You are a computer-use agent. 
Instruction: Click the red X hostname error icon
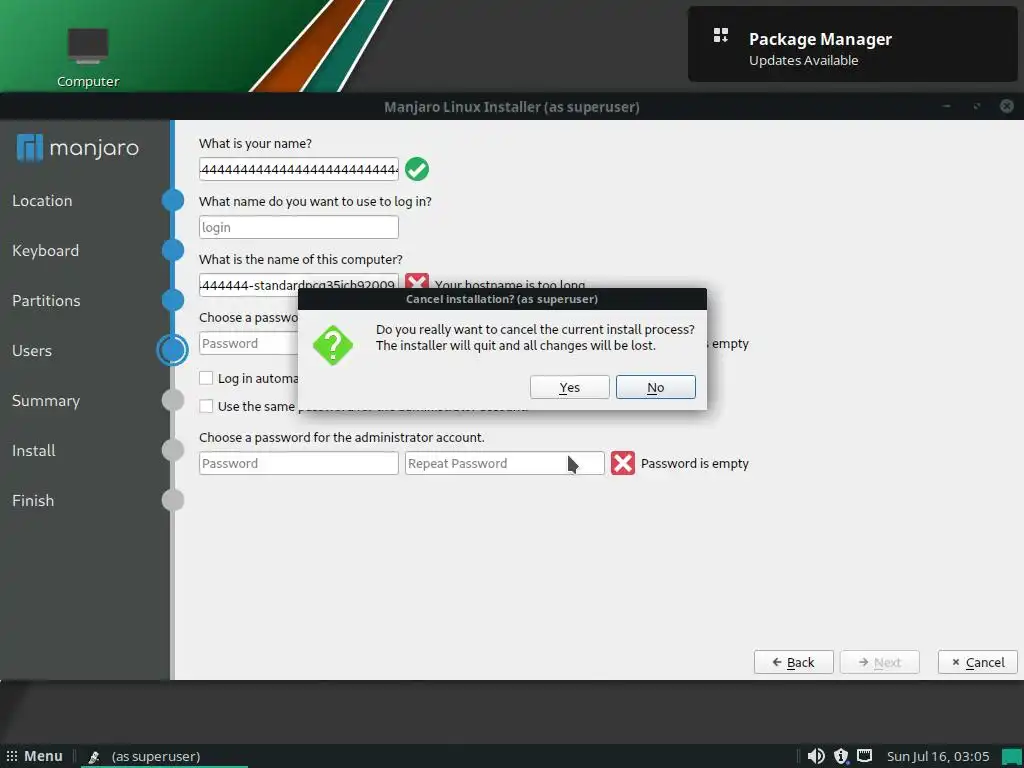click(417, 281)
